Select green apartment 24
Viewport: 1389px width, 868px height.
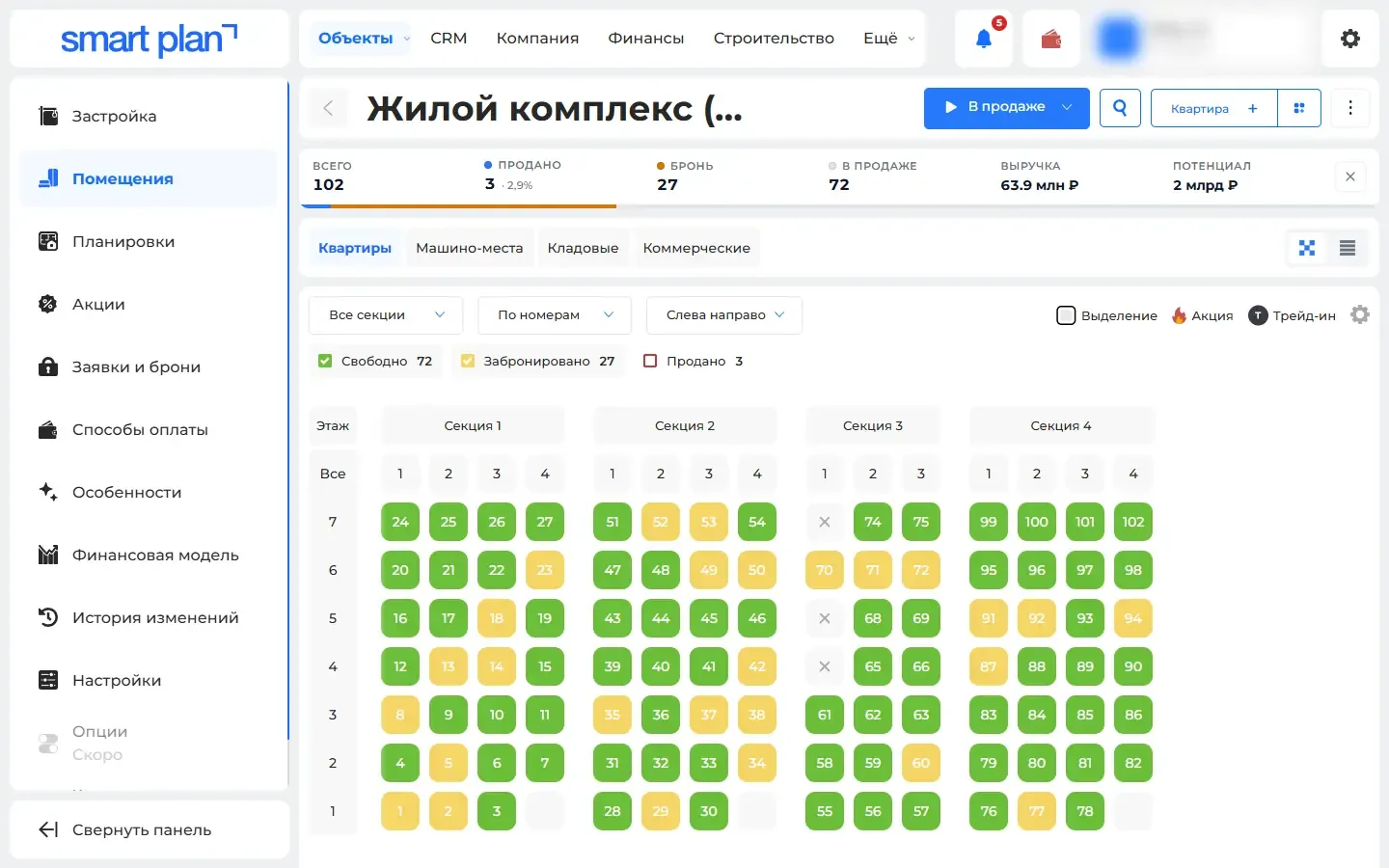pyautogui.click(x=400, y=522)
